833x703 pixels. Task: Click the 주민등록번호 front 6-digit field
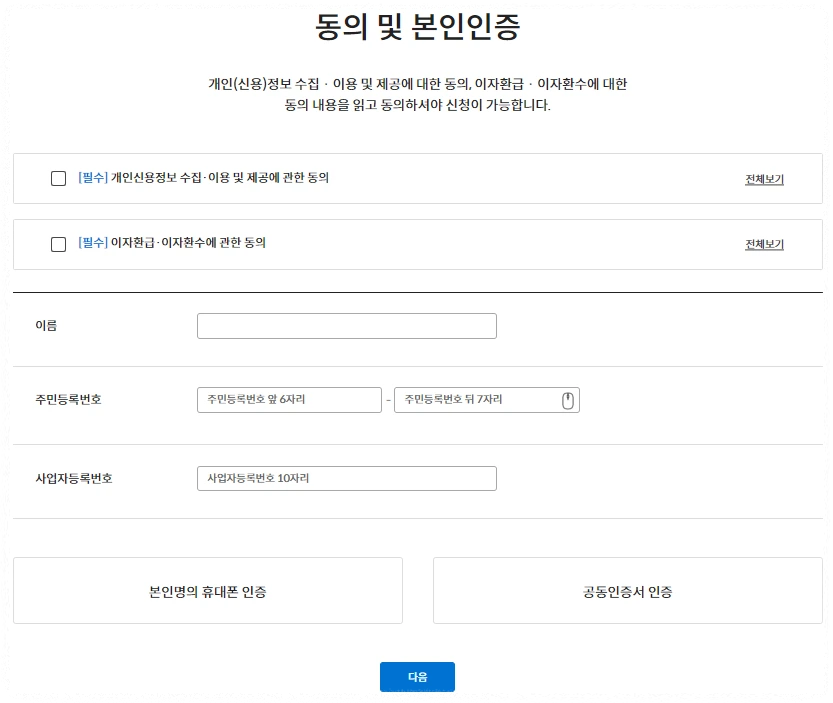click(288, 399)
